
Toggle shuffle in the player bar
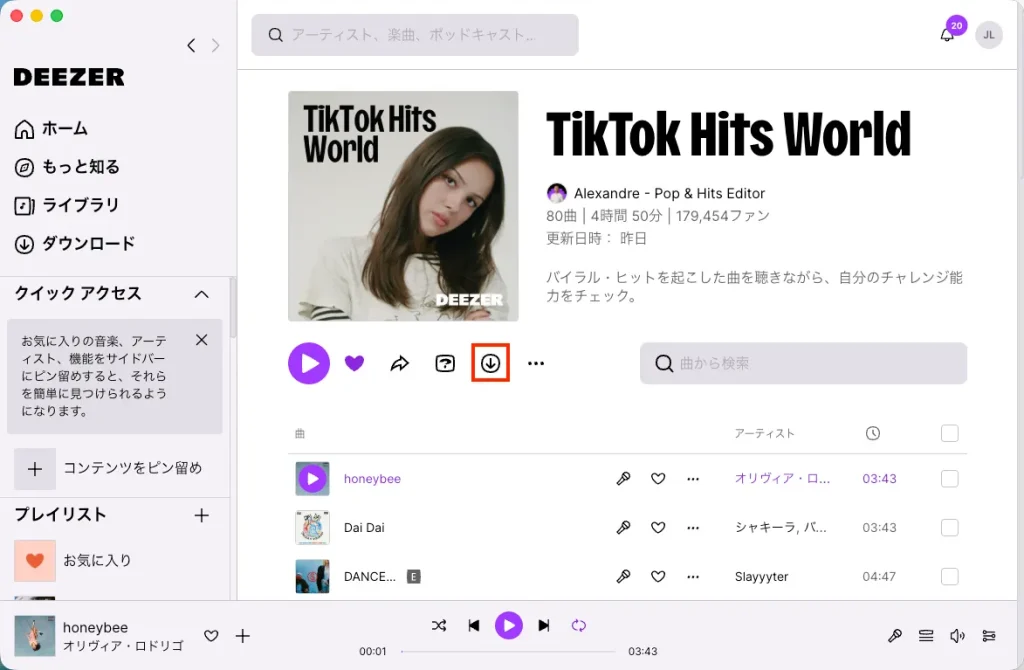pos(439,626)
